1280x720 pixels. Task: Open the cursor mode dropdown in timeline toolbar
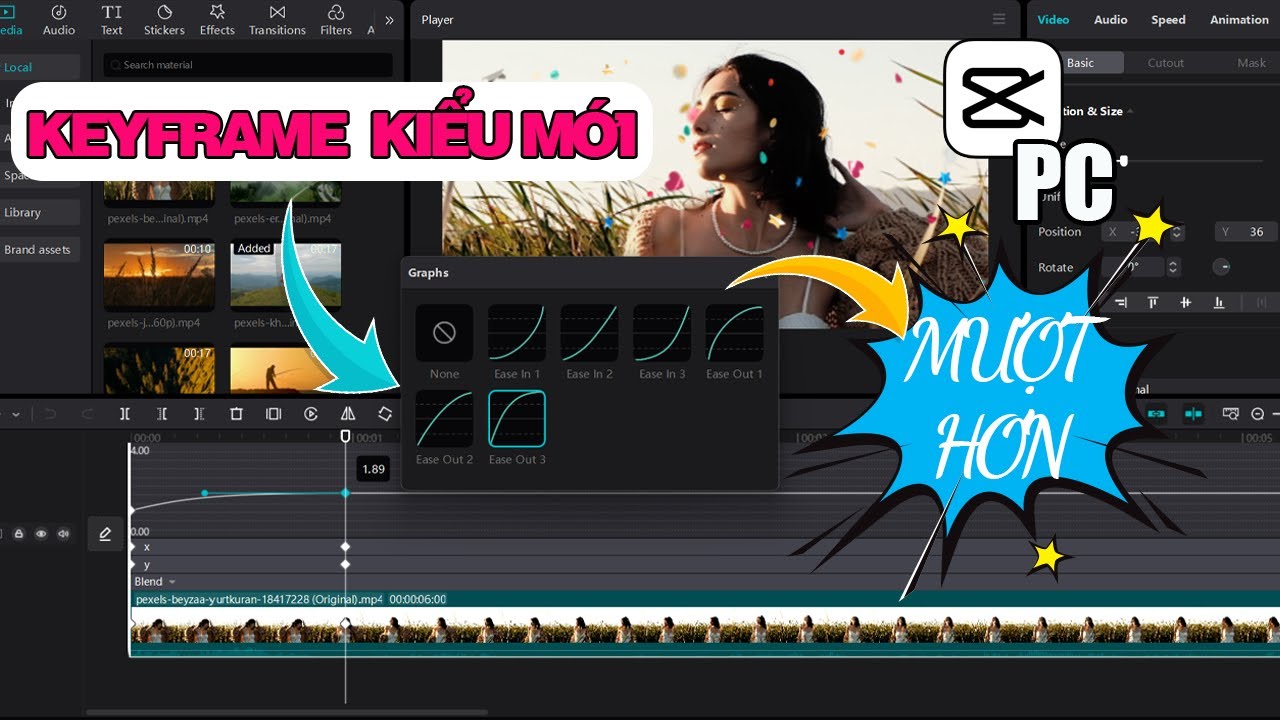click(x=15, y=414)
